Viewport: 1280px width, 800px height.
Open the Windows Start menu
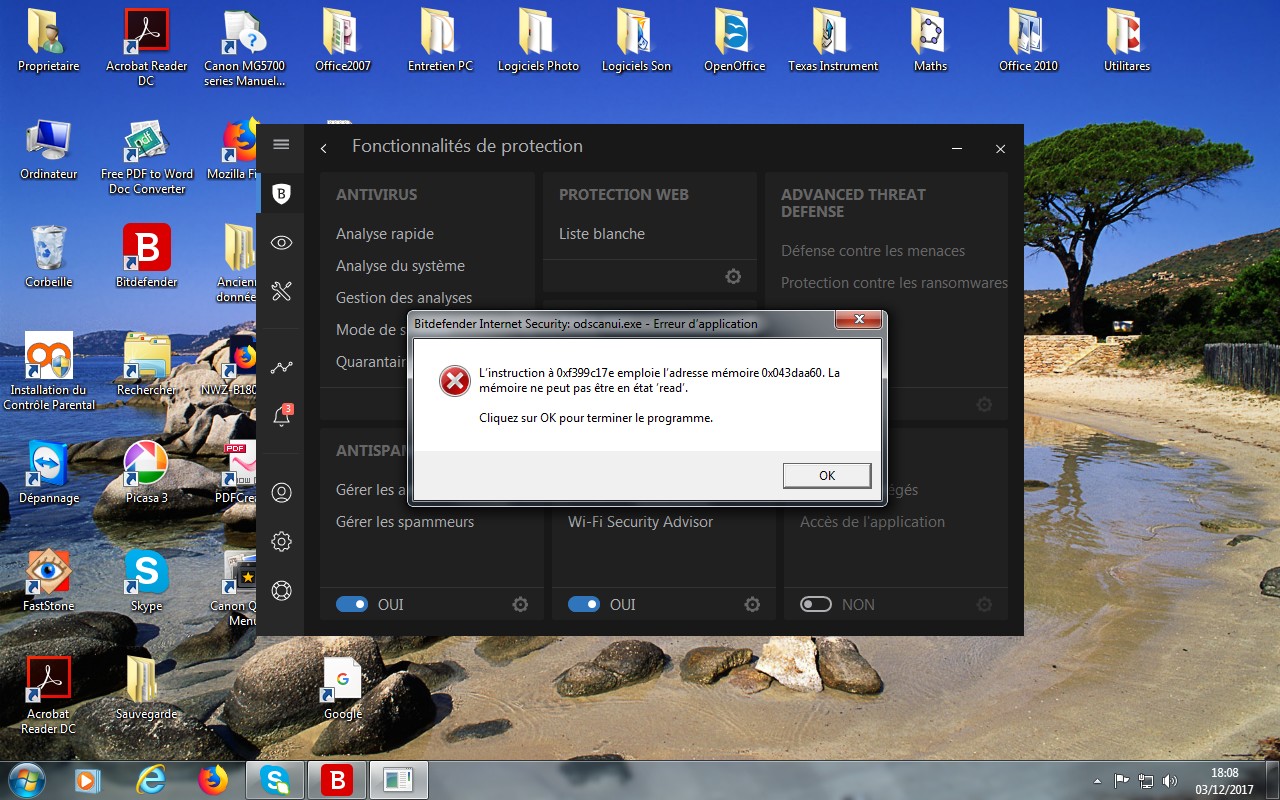tap(27, 779)
